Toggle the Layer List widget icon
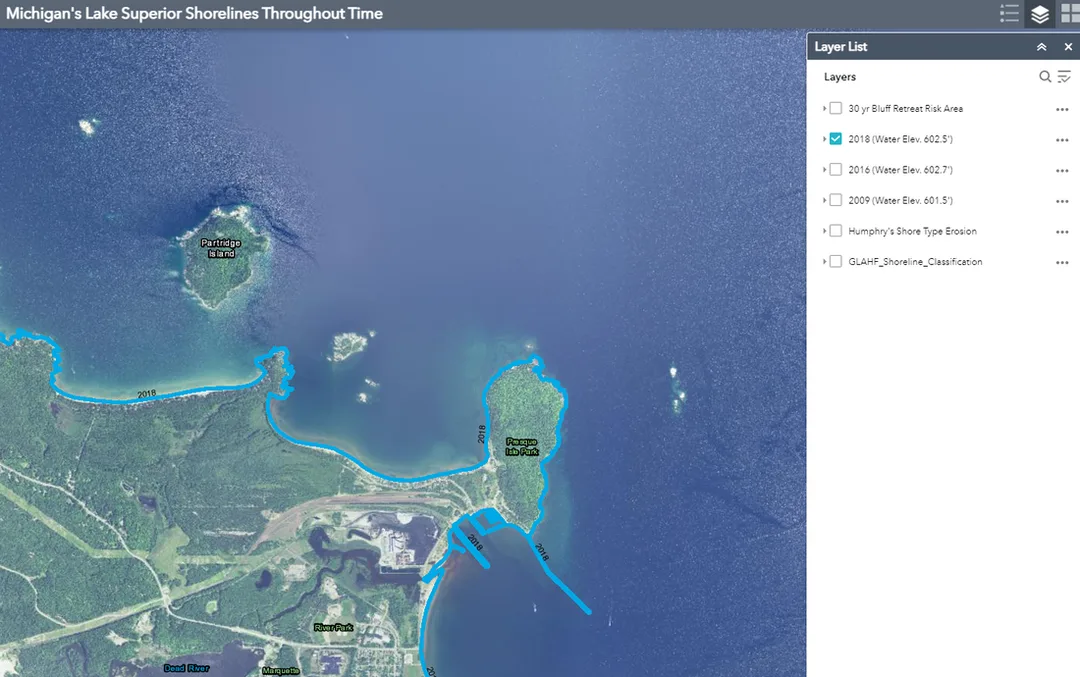 (x=1039, y=14)
